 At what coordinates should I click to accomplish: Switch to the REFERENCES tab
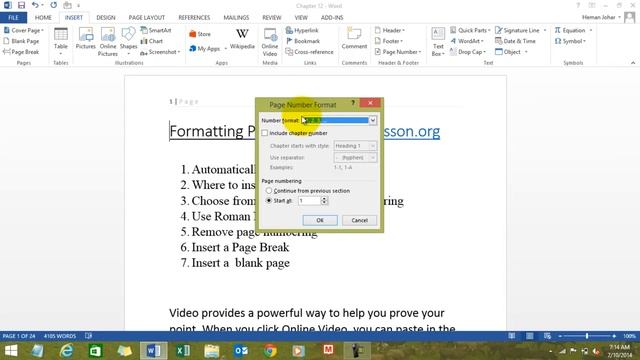pos(194,18)
